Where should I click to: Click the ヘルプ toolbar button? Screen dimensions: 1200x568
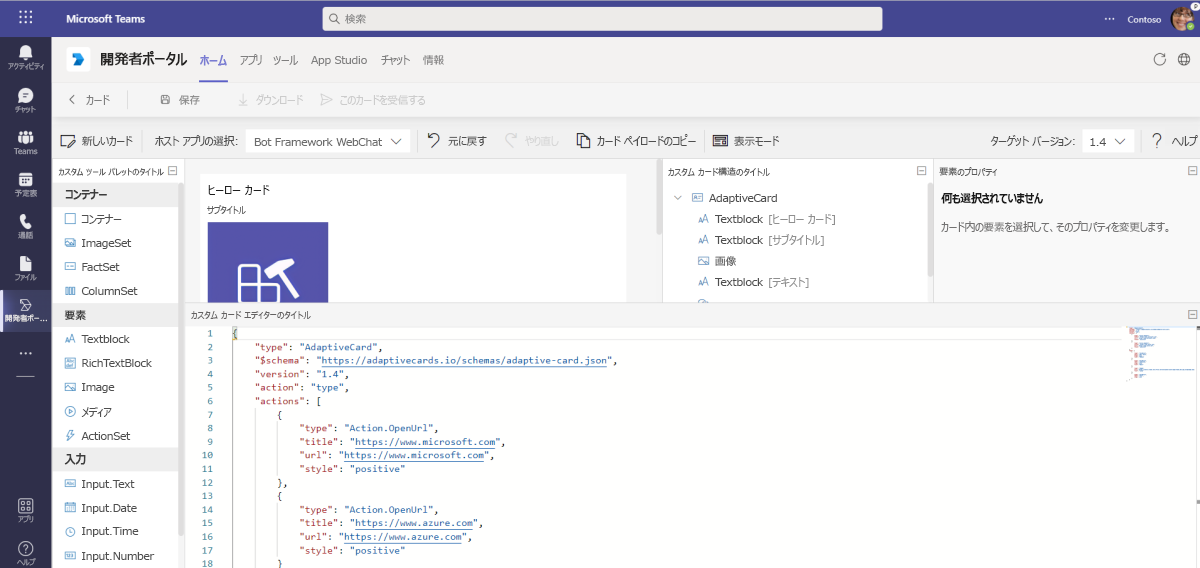(1173, 141)
